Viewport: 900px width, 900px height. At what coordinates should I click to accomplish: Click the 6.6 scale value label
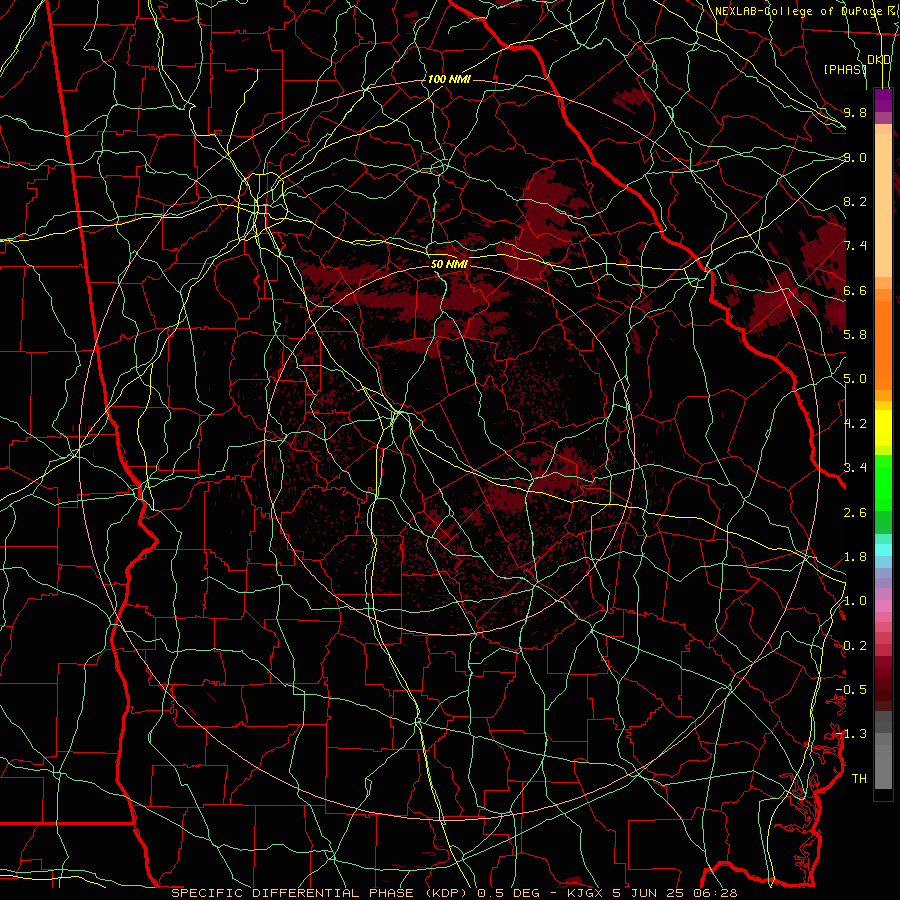[855, 290]
